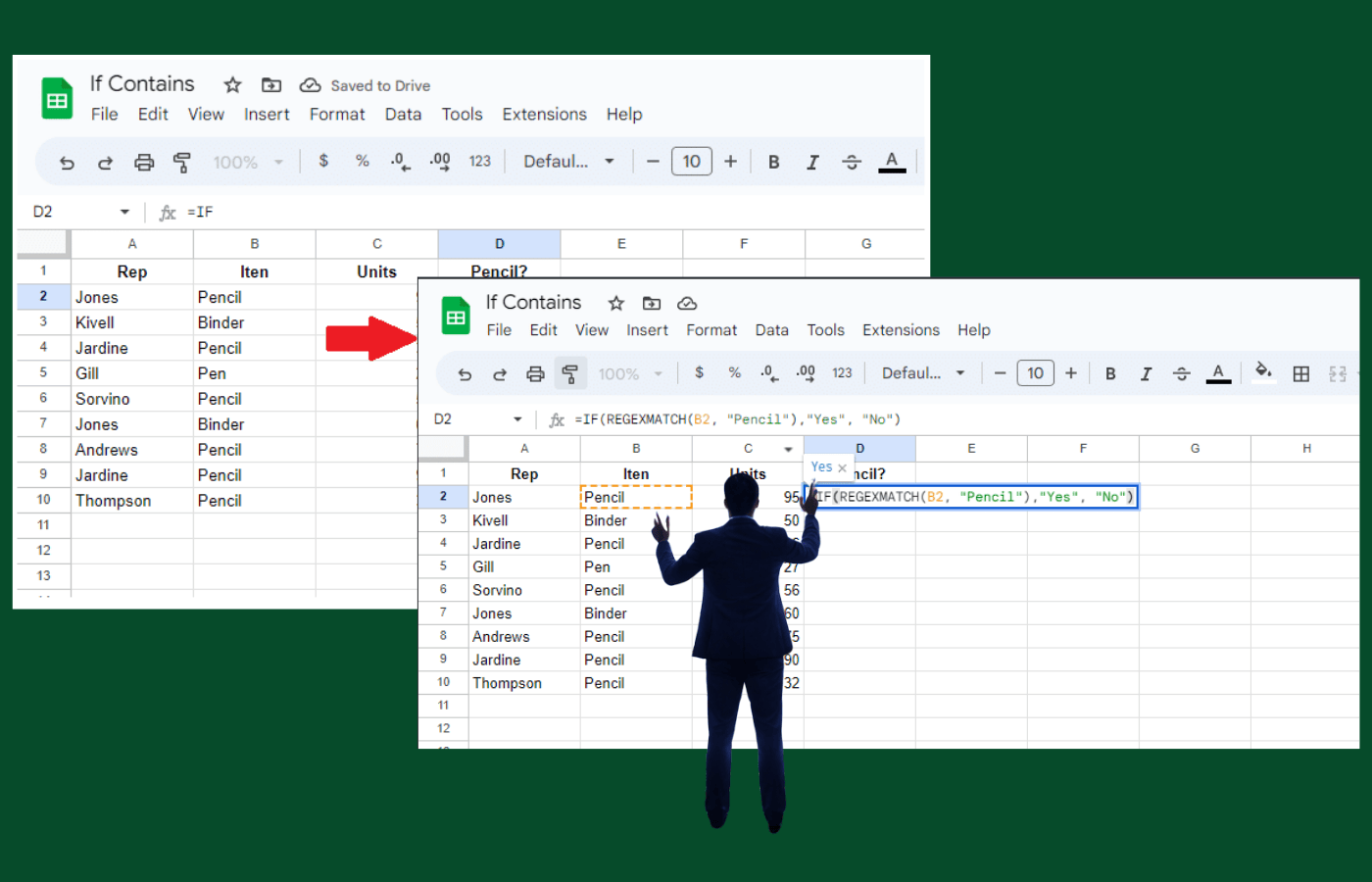The image size is (1372, 882).
Task: Click the strikethrough icon in front toolbar
Action: coord(1181,373)
